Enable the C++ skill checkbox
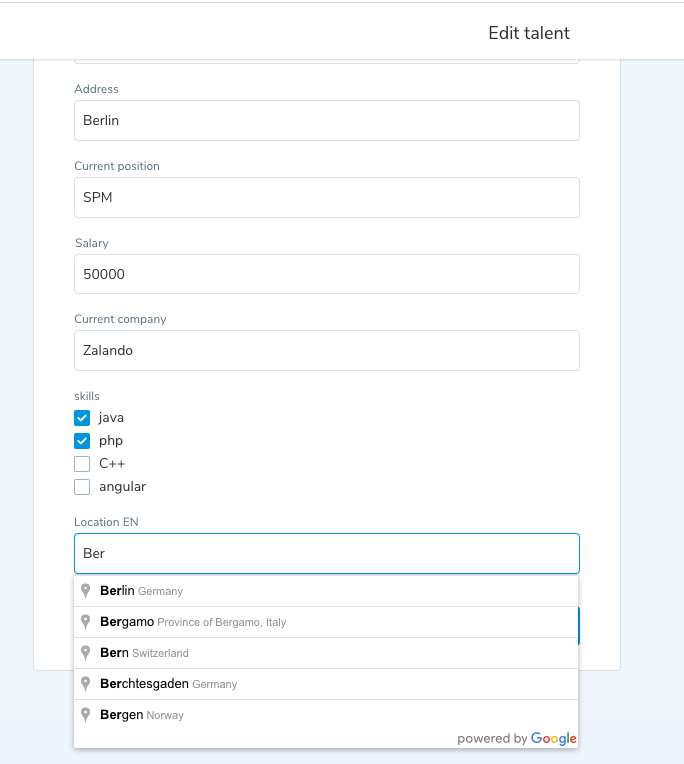This screenshot has width=684, height=764. 83,464
